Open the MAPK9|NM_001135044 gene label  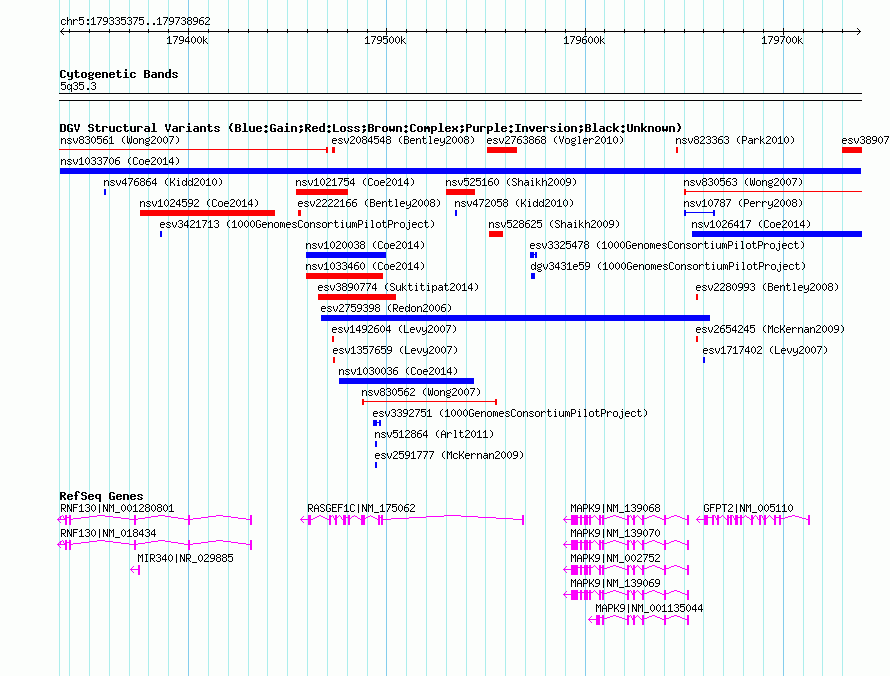tap(649, 608)
